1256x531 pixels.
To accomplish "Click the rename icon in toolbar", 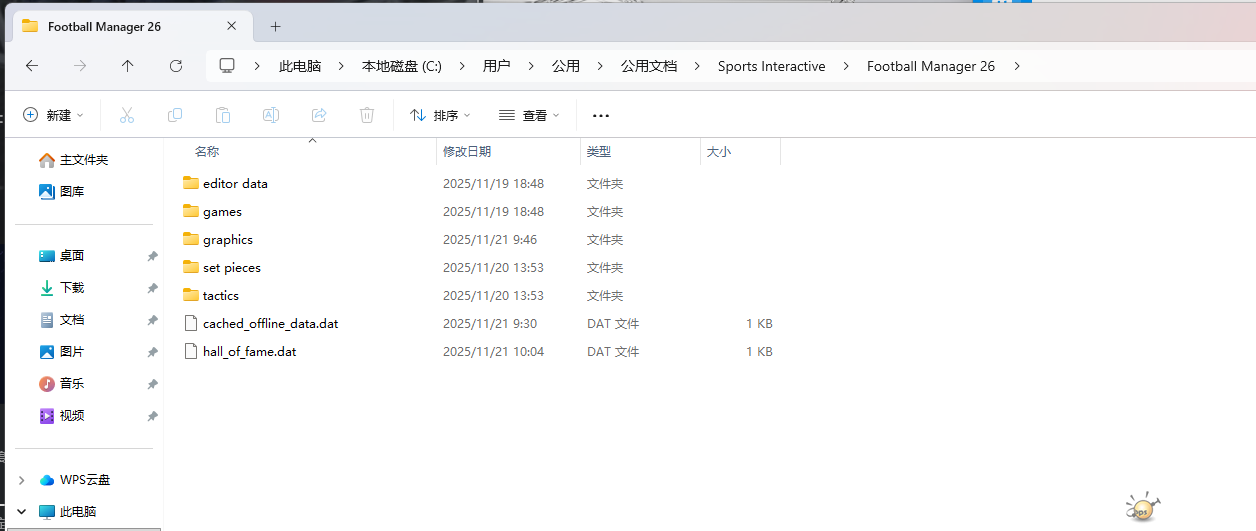I will (270, 115).
